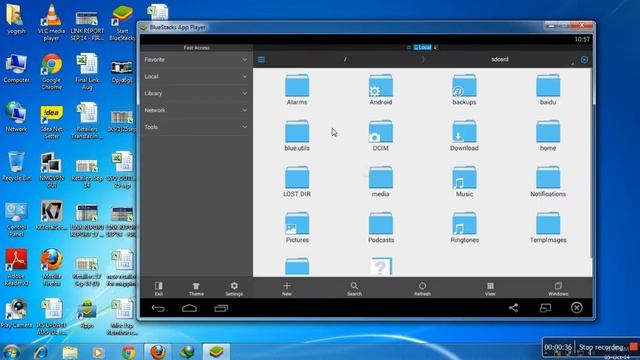Refresh the file list
640x360 pixels.
[422, 288]
